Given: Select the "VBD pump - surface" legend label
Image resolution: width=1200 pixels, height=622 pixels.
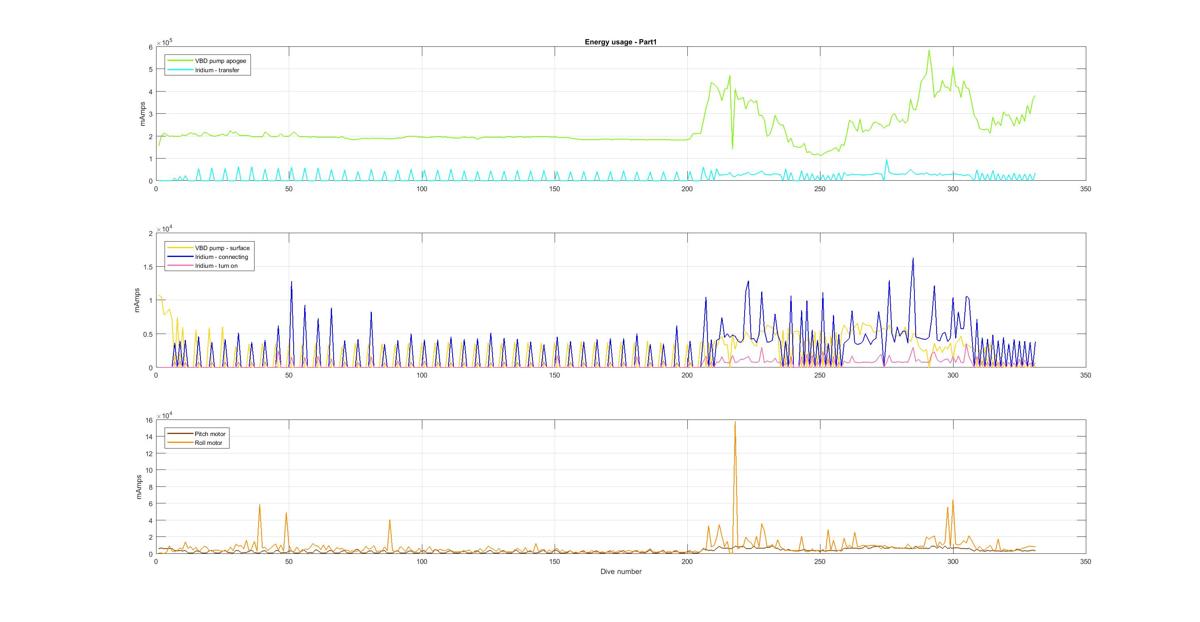Looking at the screenshot, I should [222, 247].
